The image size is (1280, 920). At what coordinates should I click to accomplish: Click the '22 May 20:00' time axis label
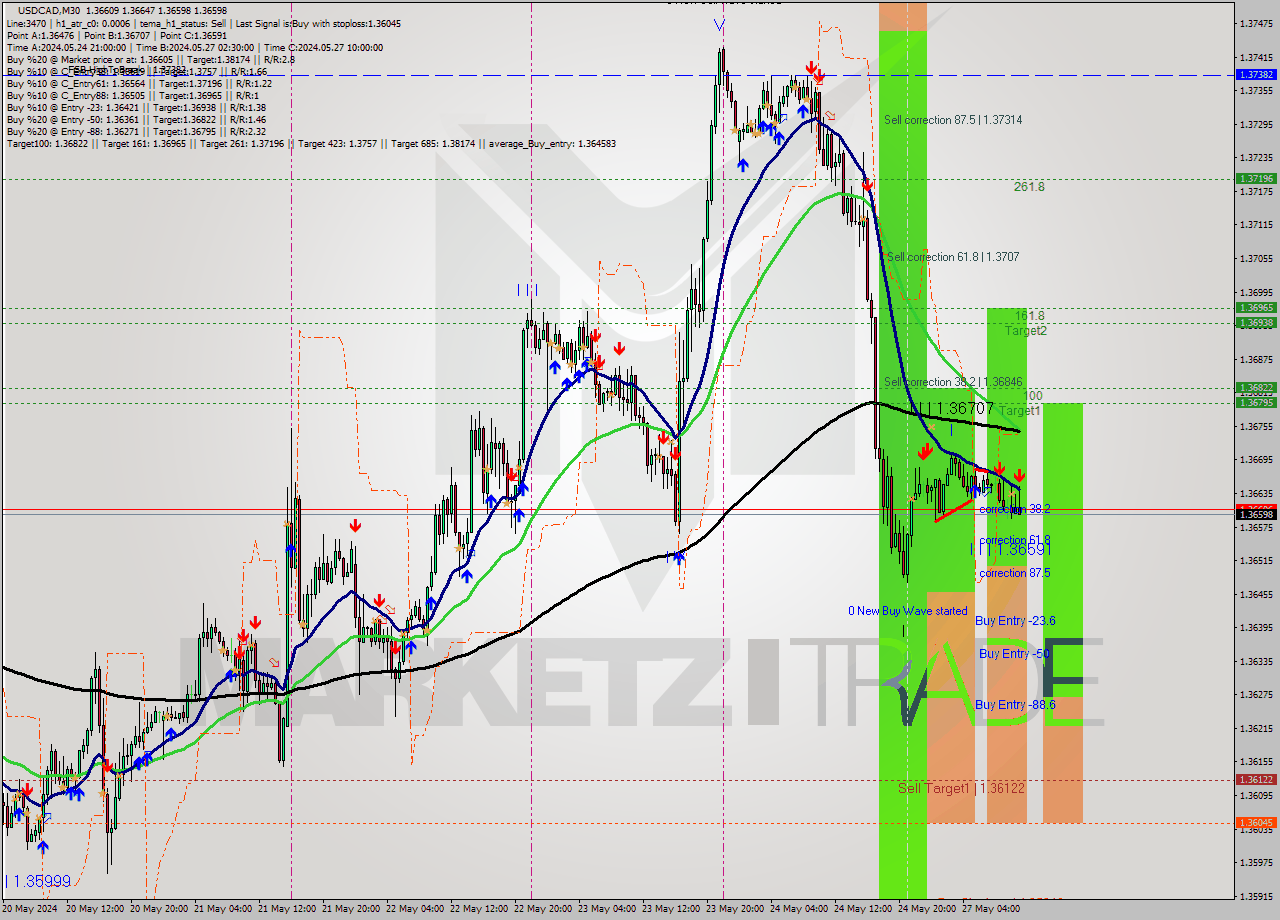[542, 909]
